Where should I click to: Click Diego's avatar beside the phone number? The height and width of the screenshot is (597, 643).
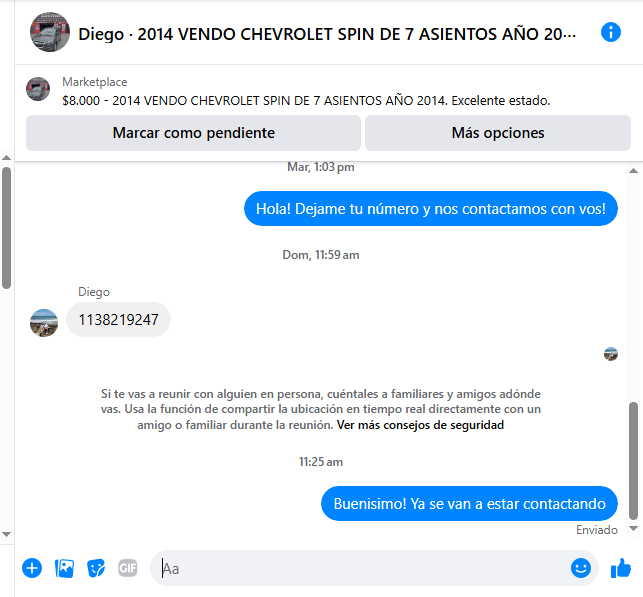[44, 323]
